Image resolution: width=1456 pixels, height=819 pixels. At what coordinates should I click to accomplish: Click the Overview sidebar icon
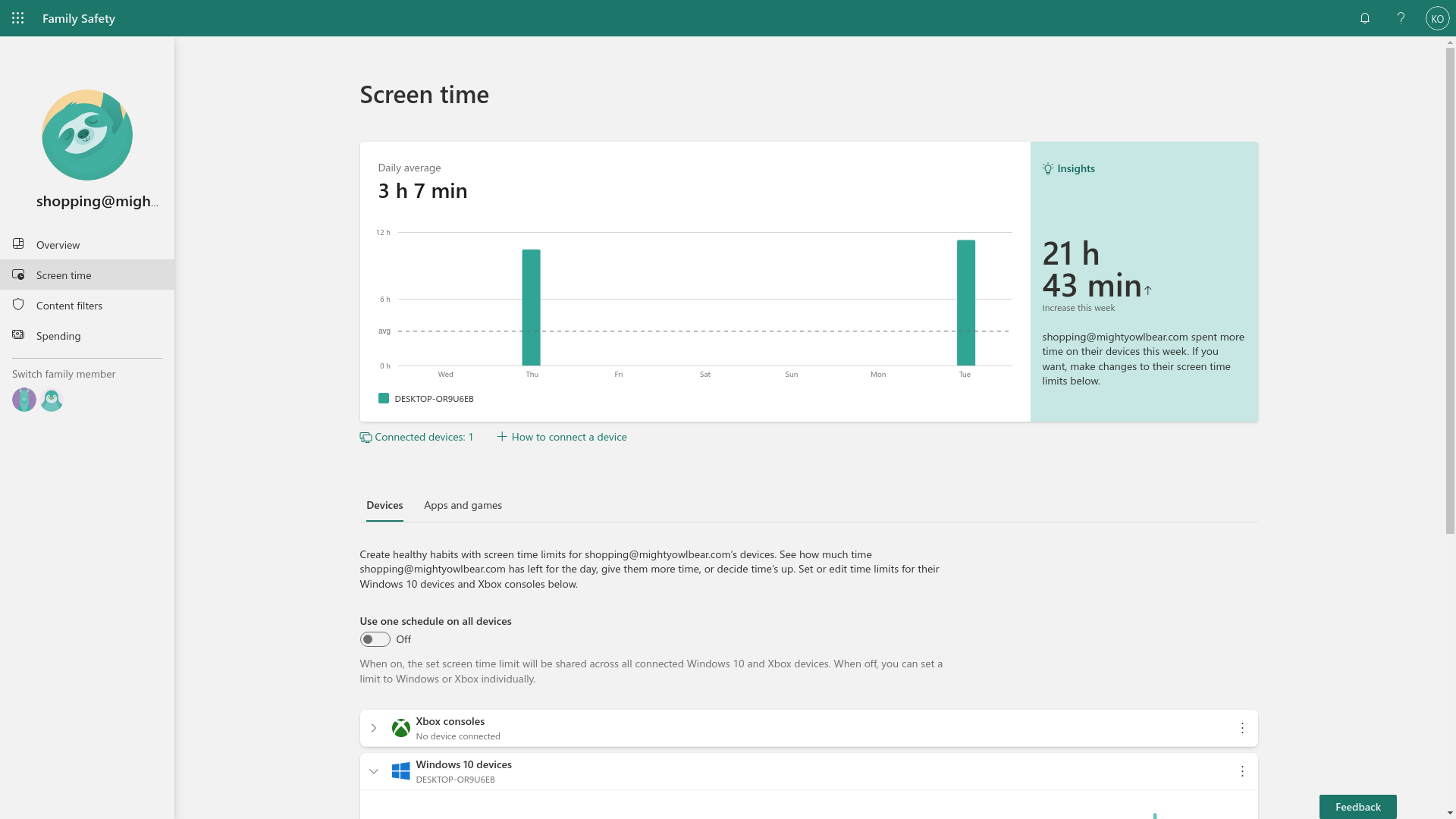coord(18,243)
